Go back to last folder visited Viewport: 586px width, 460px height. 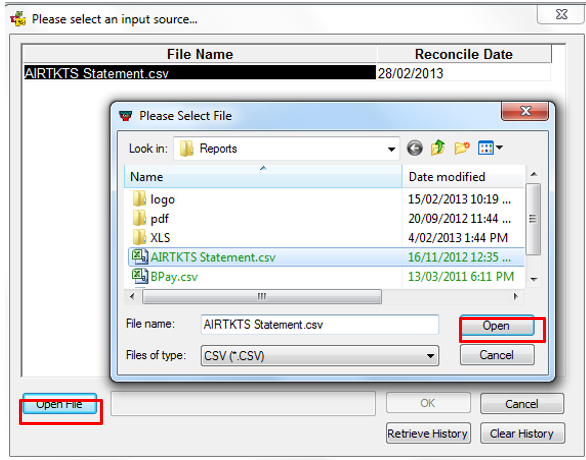pyautogui.click(x=414, y=148)
